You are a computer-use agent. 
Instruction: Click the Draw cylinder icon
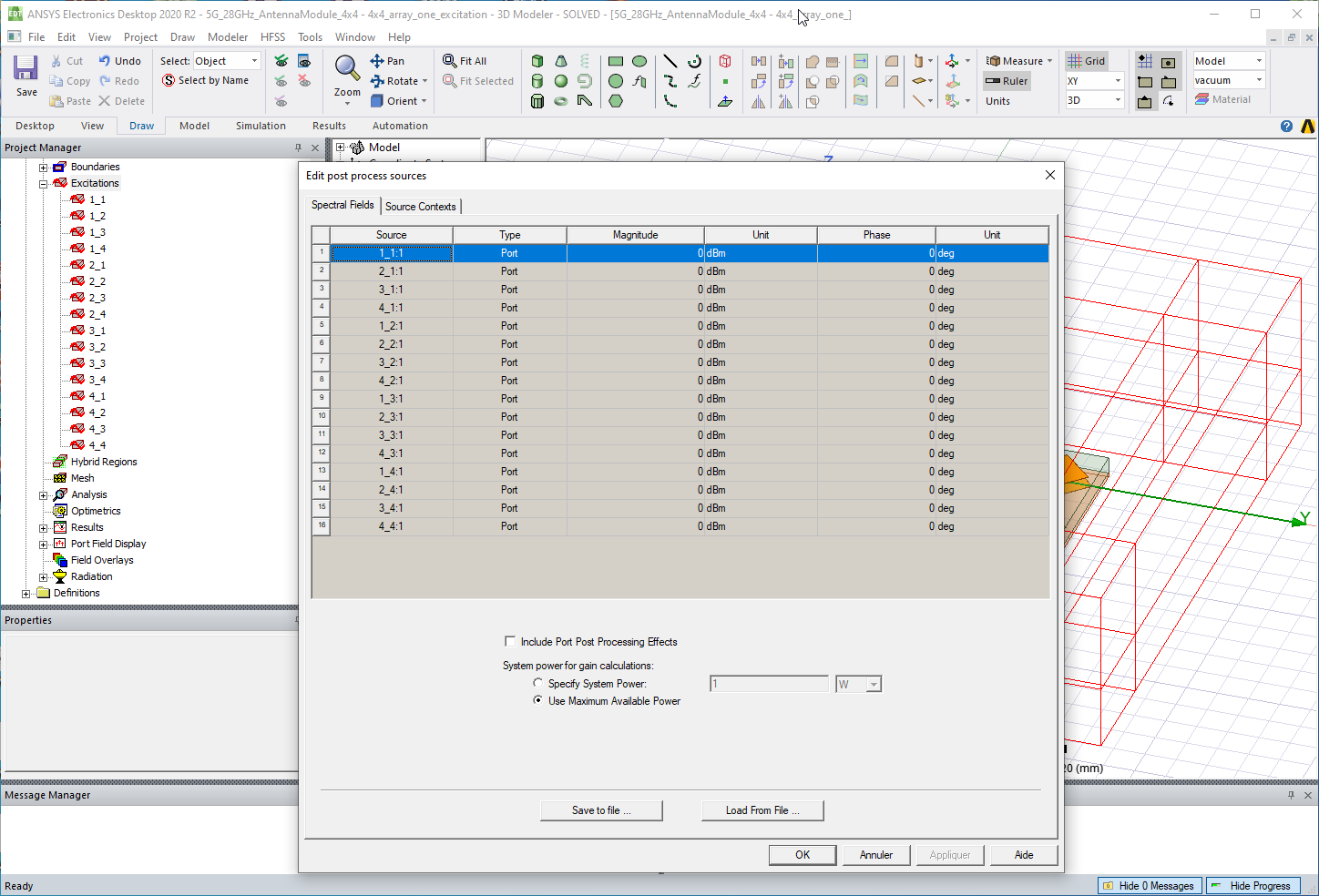(537, 81)
